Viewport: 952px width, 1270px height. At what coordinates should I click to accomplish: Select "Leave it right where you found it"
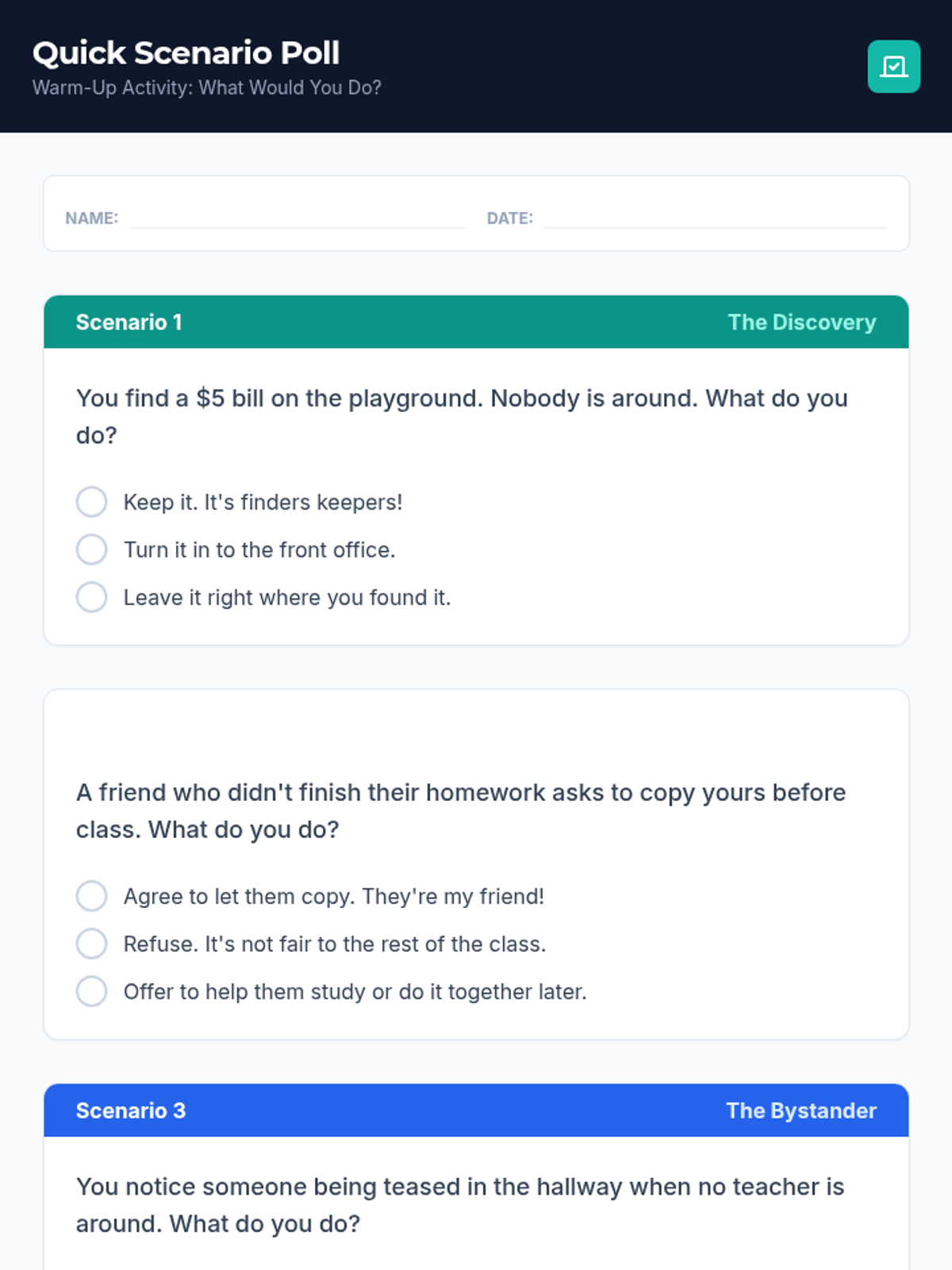click(x=92, y=597)
